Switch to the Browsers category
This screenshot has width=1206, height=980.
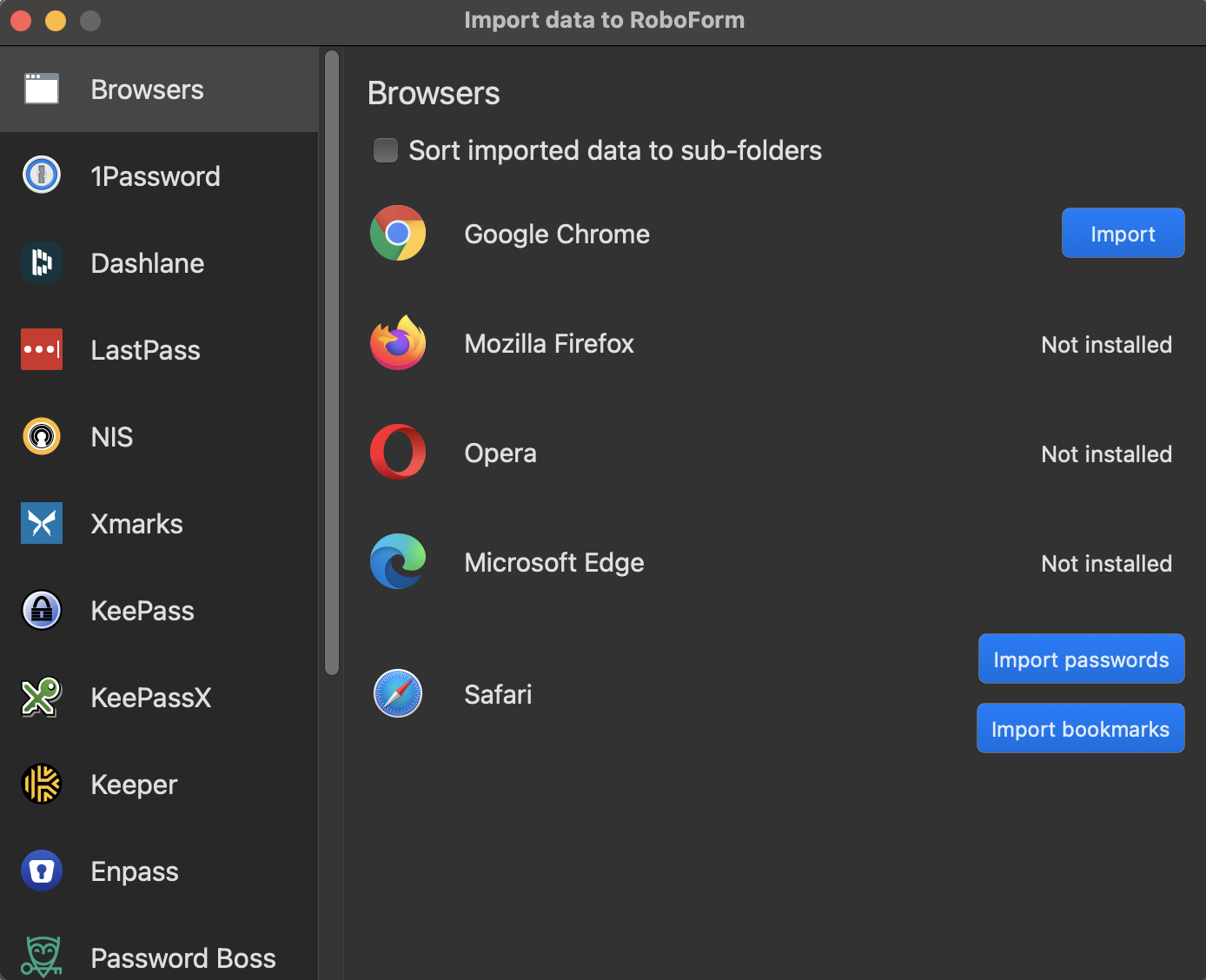[x=147, y=89]
